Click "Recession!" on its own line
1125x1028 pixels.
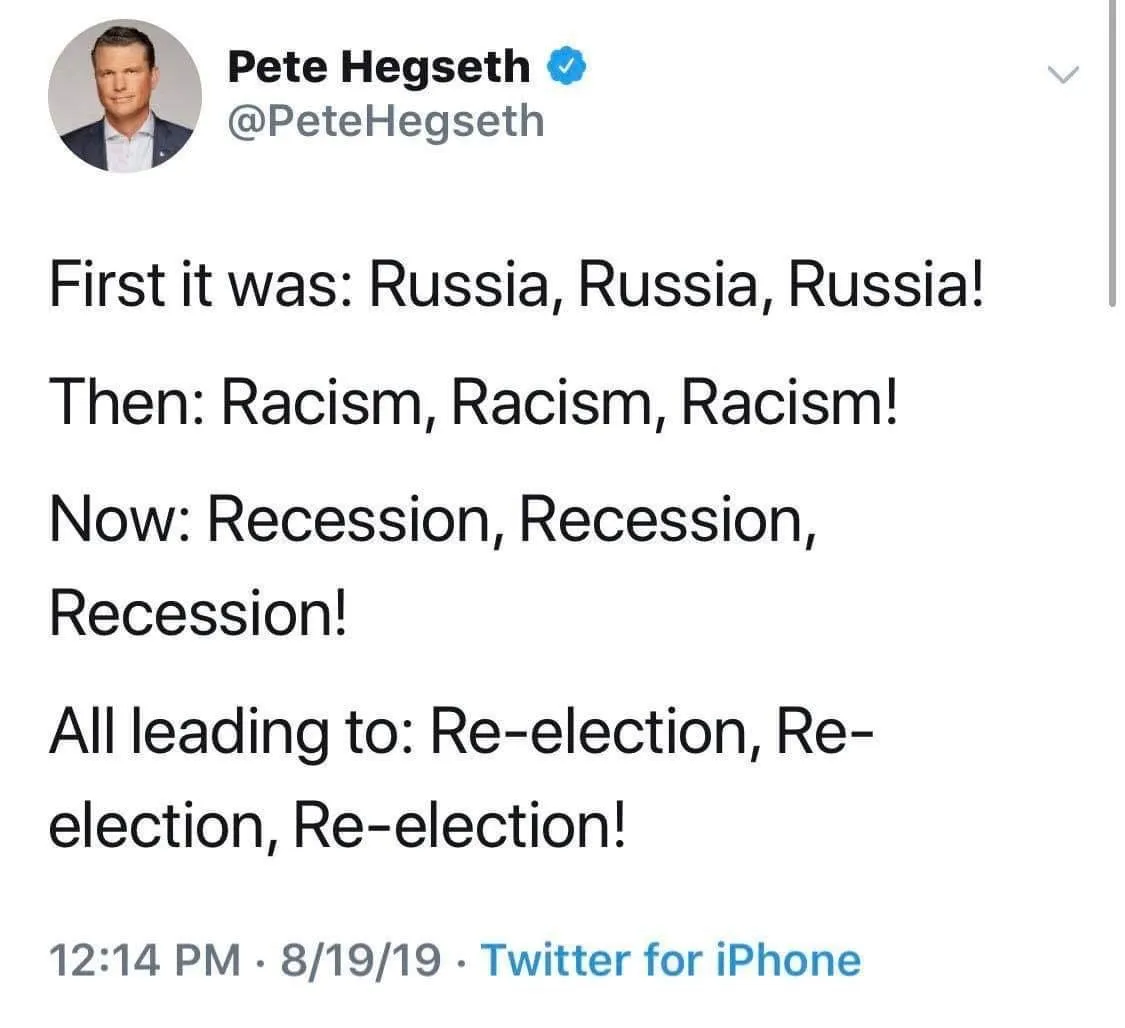pyautogui.click(x=198, y=611)
